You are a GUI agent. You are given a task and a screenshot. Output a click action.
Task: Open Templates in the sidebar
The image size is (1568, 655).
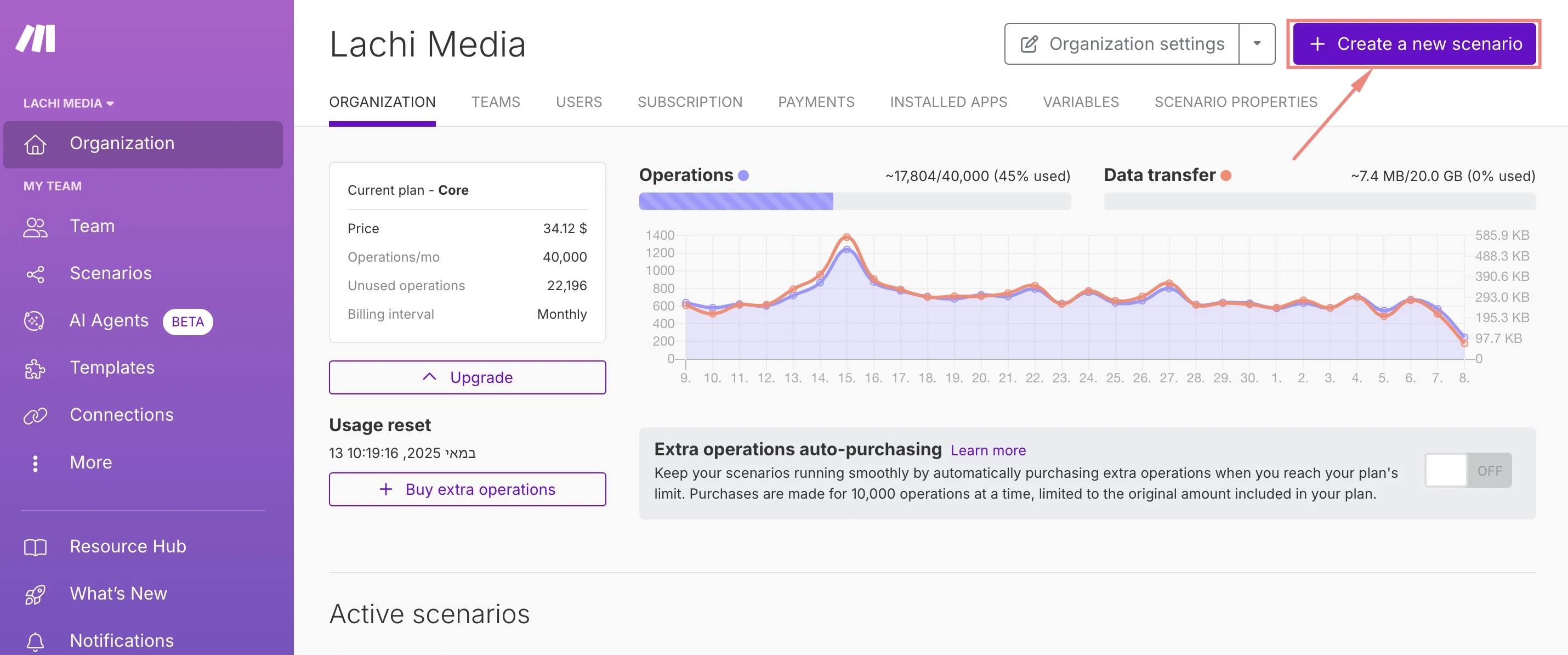143,369
